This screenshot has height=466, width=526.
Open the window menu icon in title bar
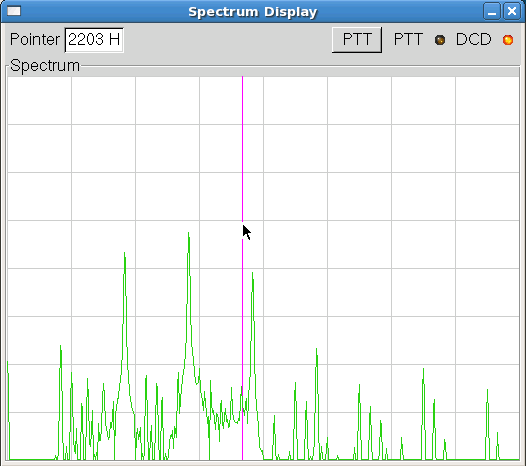point(14,11)
